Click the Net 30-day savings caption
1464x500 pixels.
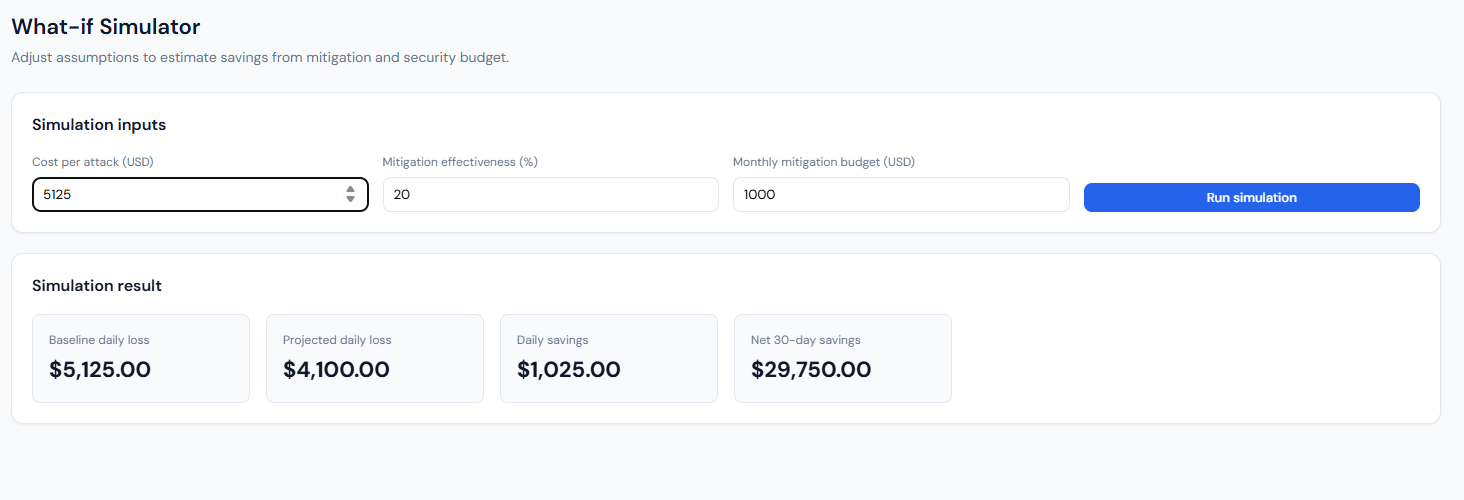click(806, 340)
